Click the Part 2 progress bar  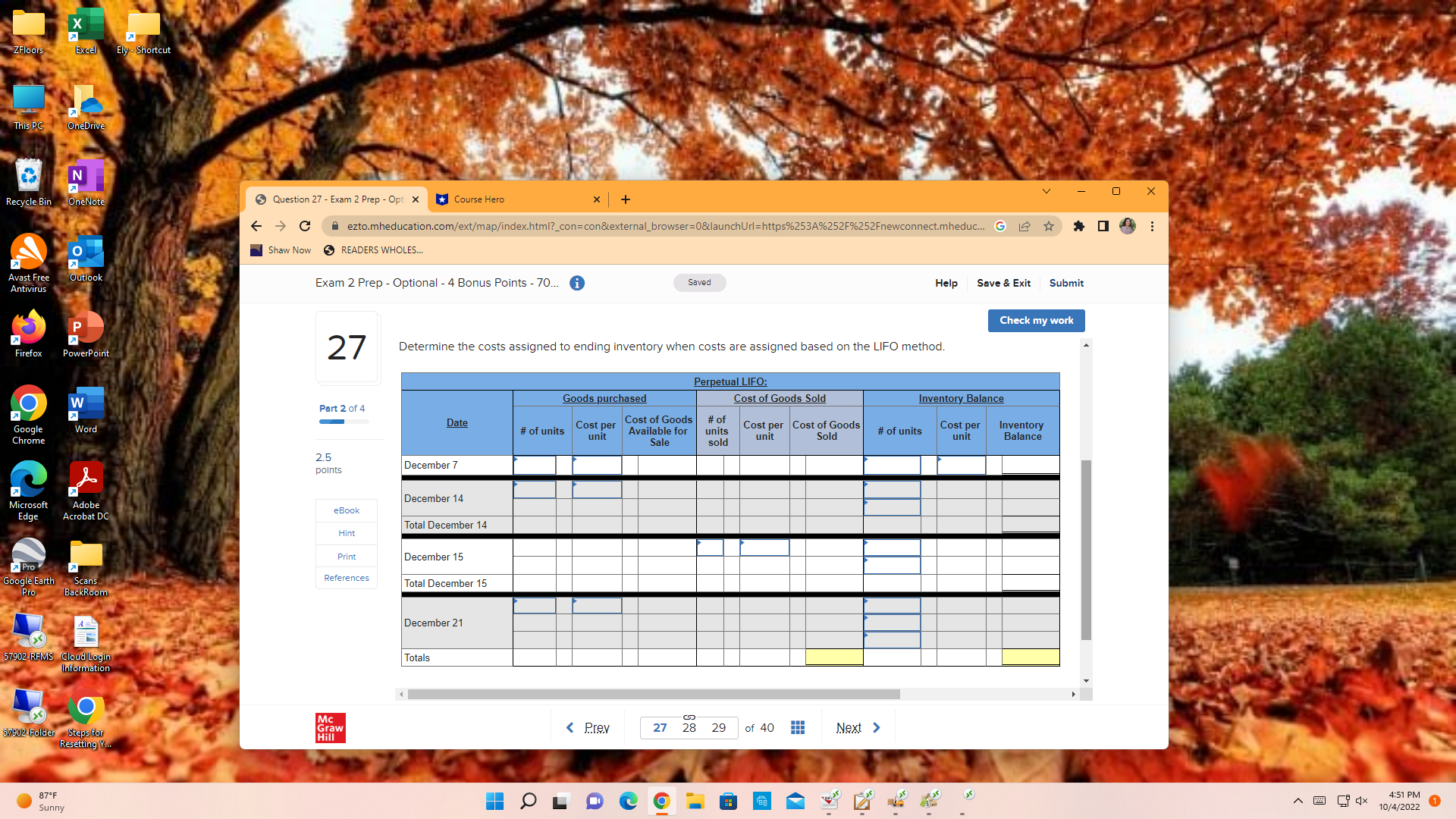343,422
